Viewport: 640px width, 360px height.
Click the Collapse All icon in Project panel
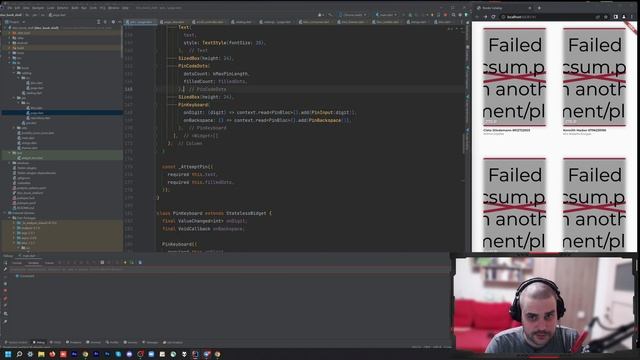105,22
